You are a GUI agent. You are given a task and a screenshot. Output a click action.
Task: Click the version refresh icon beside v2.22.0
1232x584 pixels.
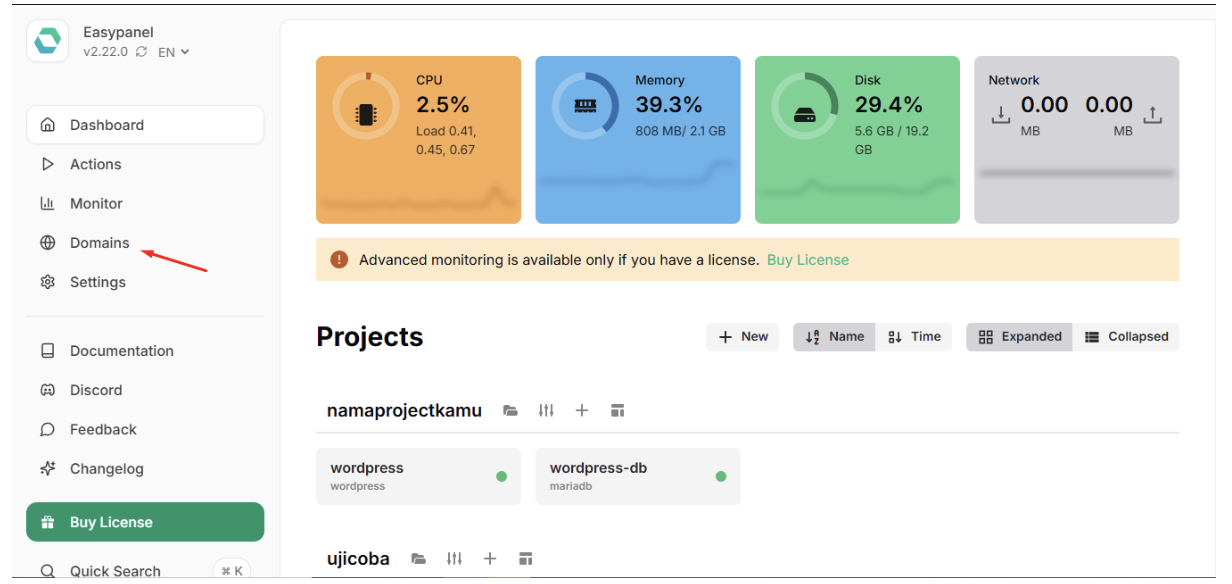(142, 52)
